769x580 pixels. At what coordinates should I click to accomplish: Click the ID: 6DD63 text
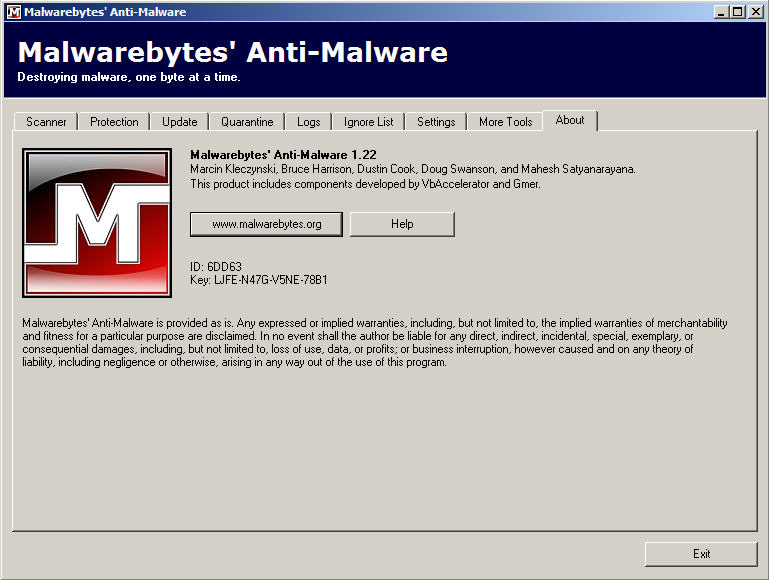[x=216, y=267]
